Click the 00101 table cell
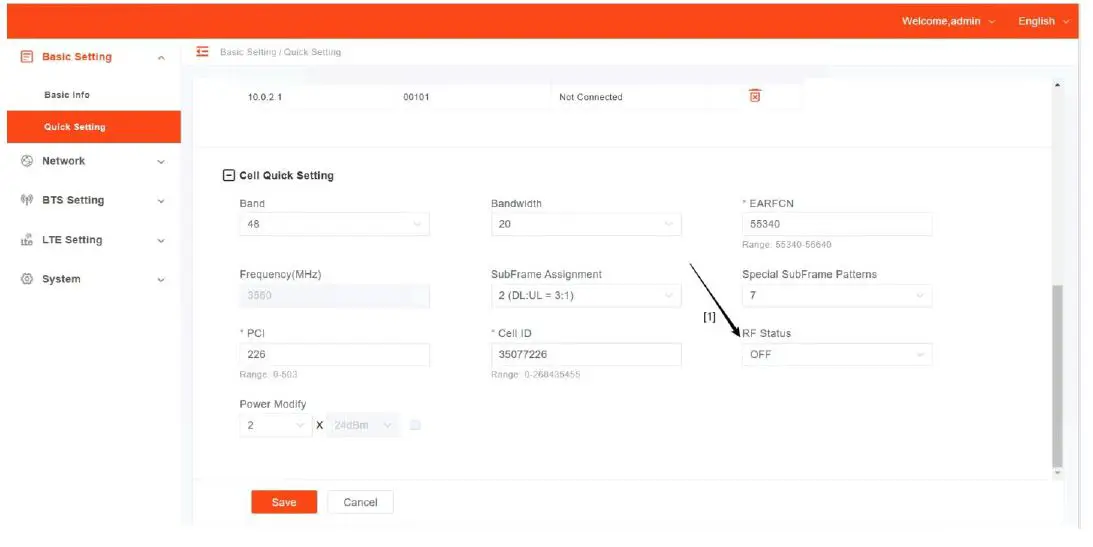This screenshot has height=547, width=1093. [416, 97]
